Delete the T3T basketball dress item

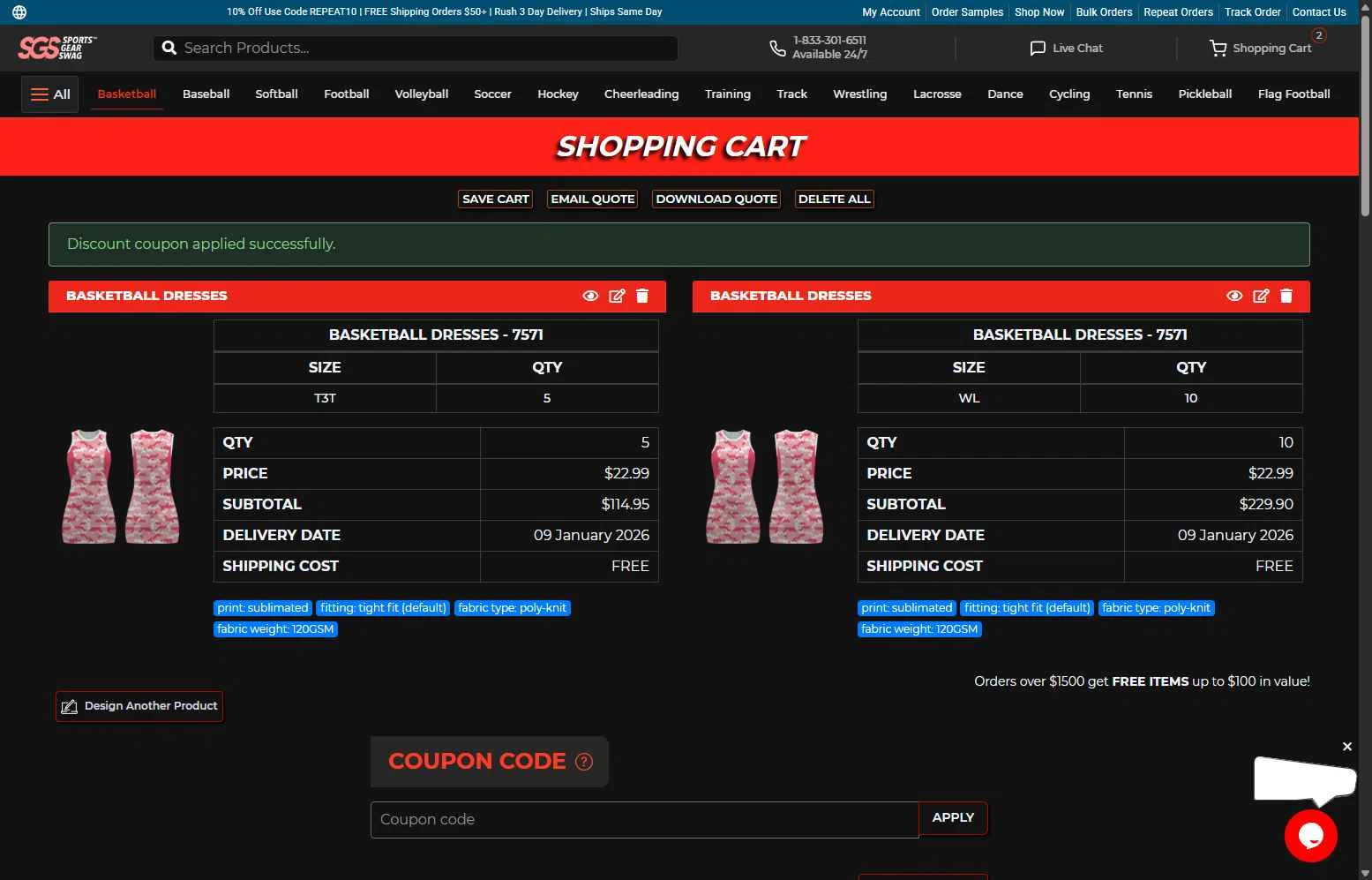pos(642,296)
